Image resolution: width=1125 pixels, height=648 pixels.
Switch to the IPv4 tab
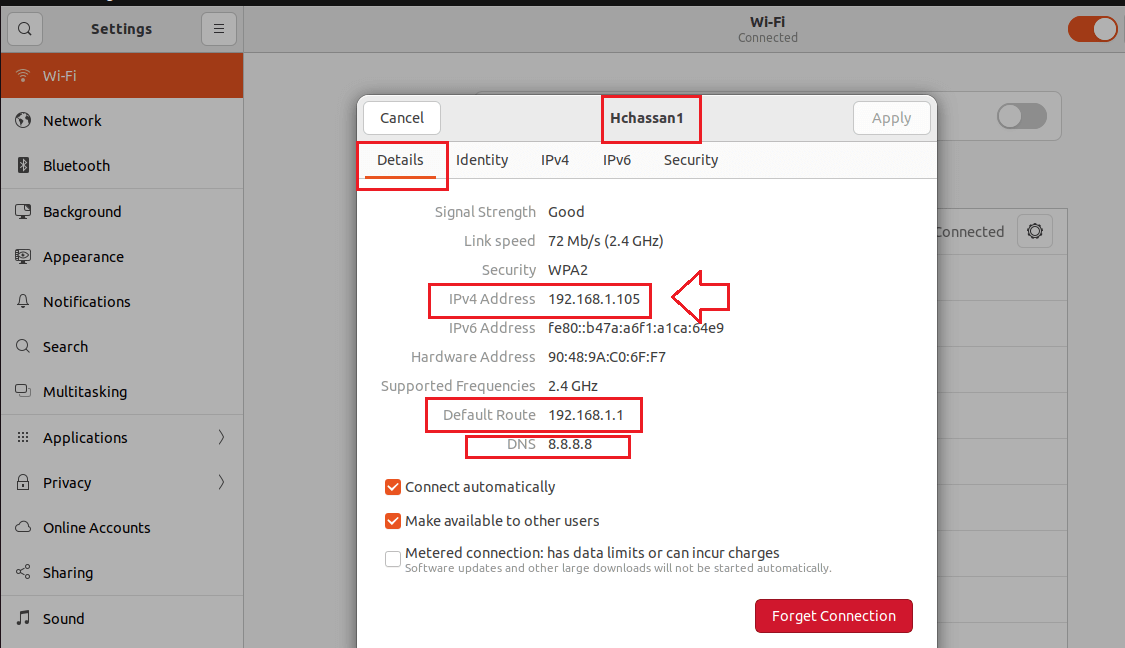[x=555, y=160]
